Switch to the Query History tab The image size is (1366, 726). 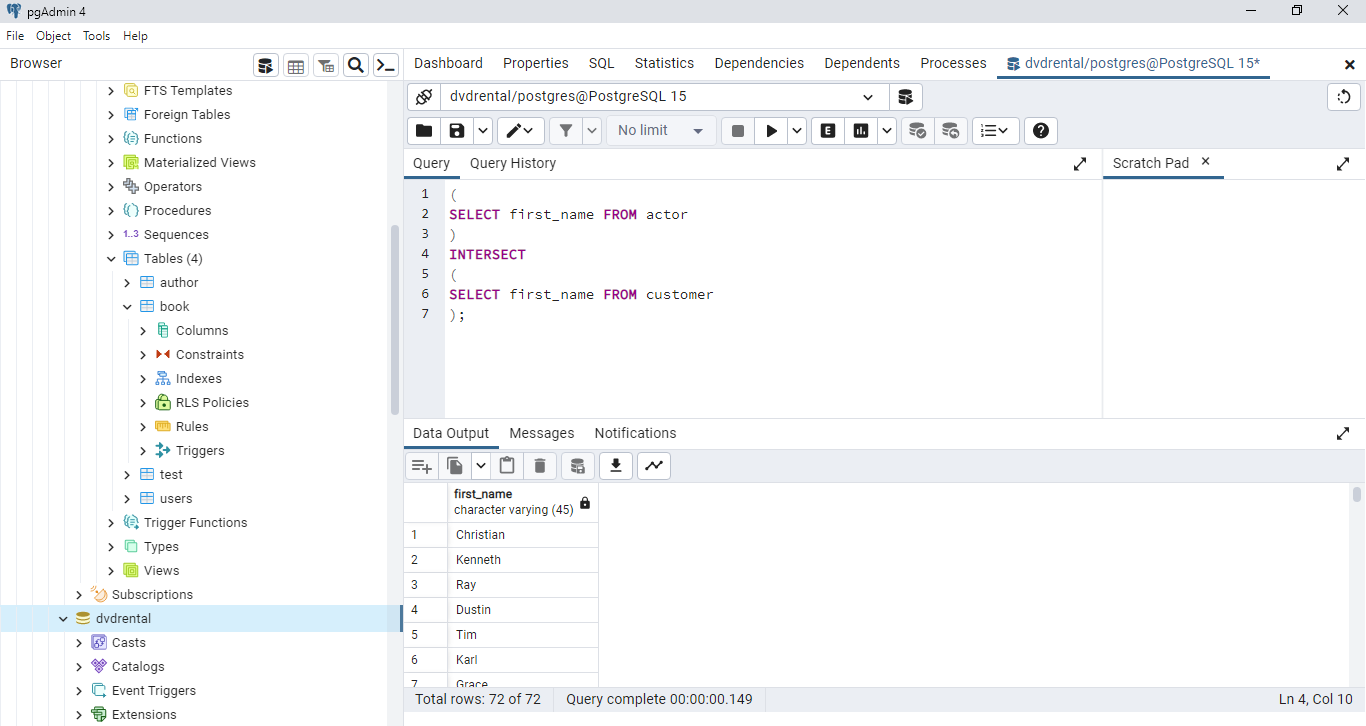513,163
